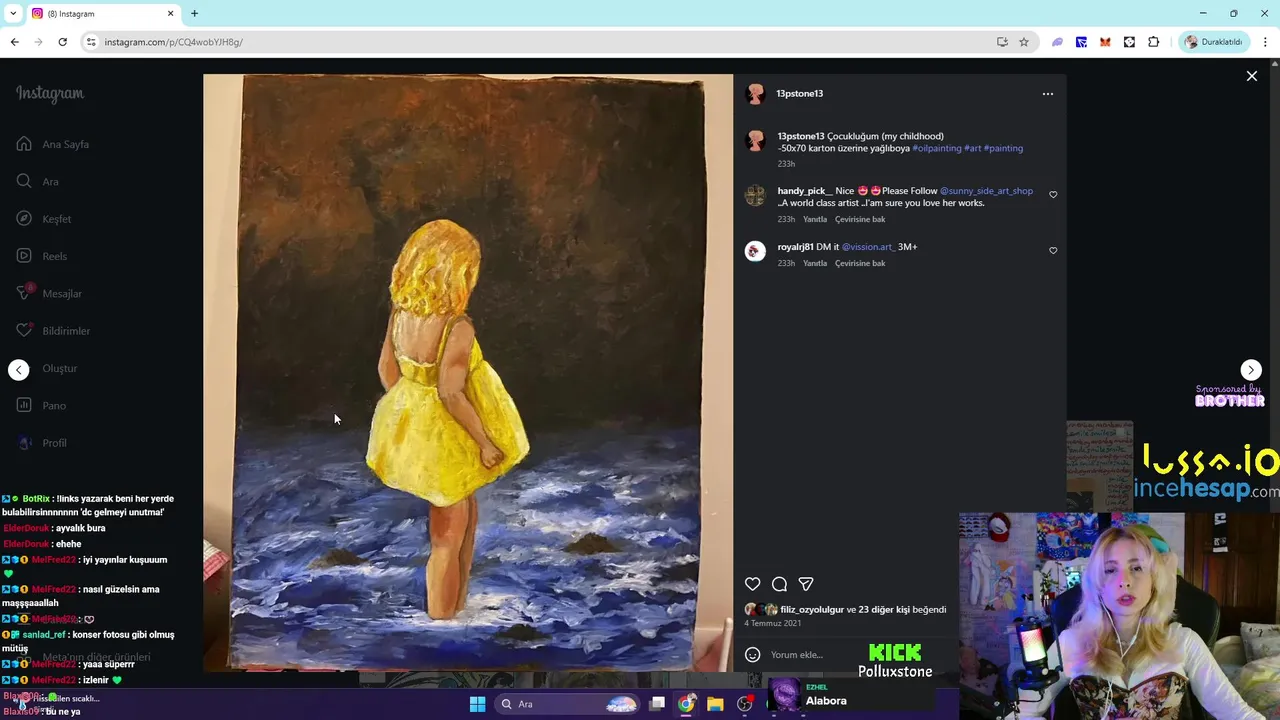Click the install app icon in address bar
Screen dimensions: 1280x720
point(1002,42)
